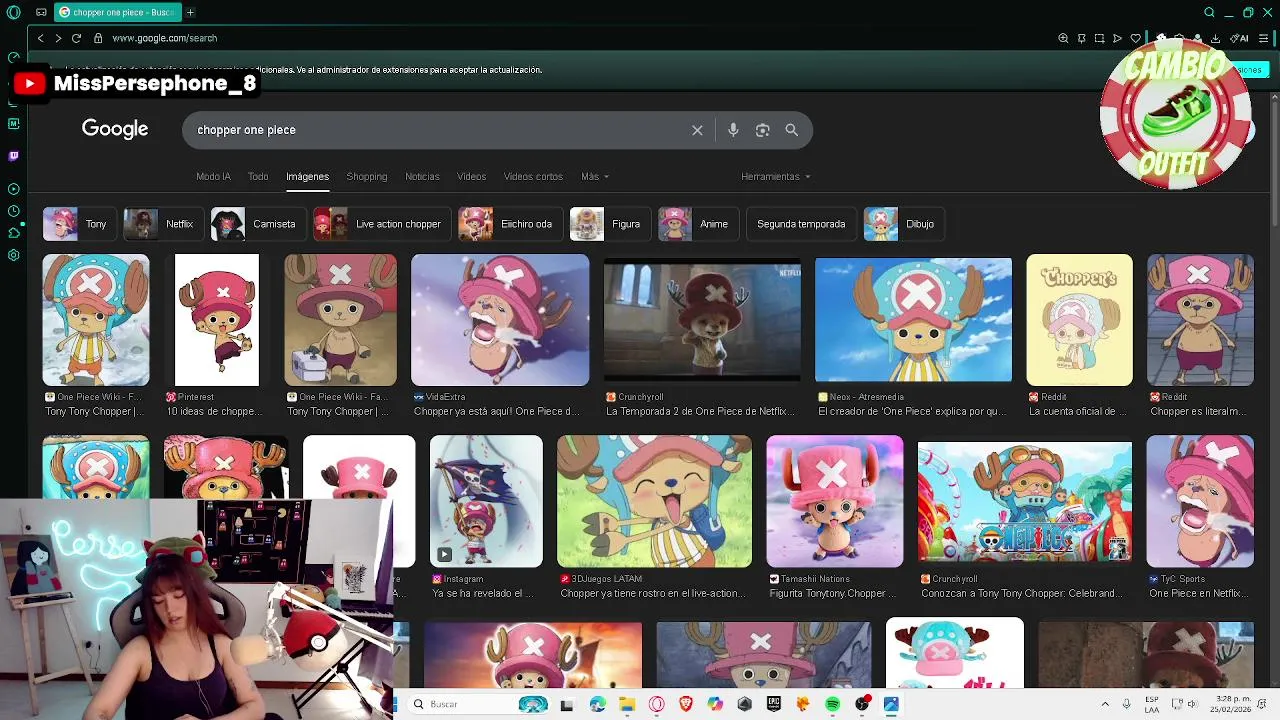Image resolution: width=1280 pixels, height=720 pixels.
Task: Open the Opera icon on the taskbar
Action: pos(656,704)
